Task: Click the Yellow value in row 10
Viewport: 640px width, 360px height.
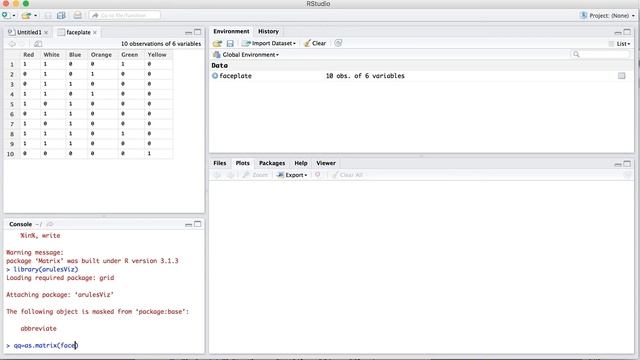Action: 149,153
